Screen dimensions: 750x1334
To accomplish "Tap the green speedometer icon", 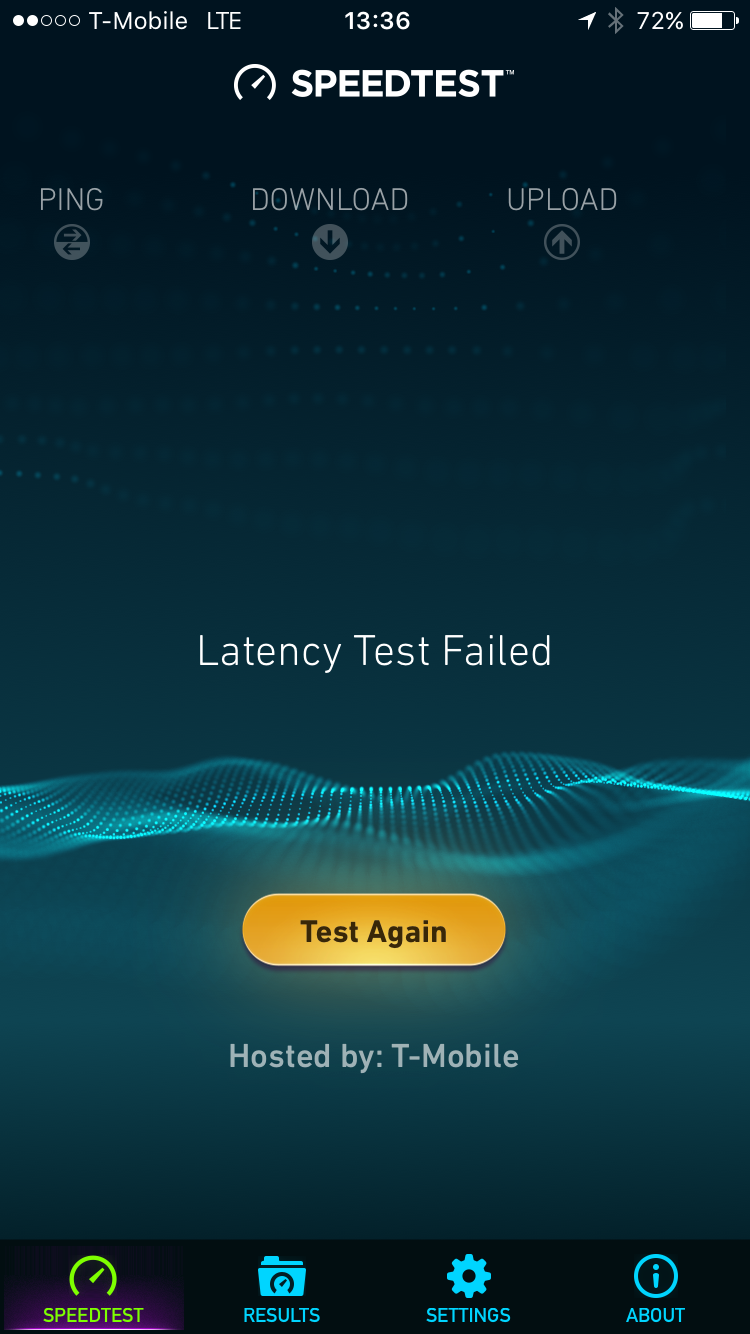I will click(x=93, y=1276).
